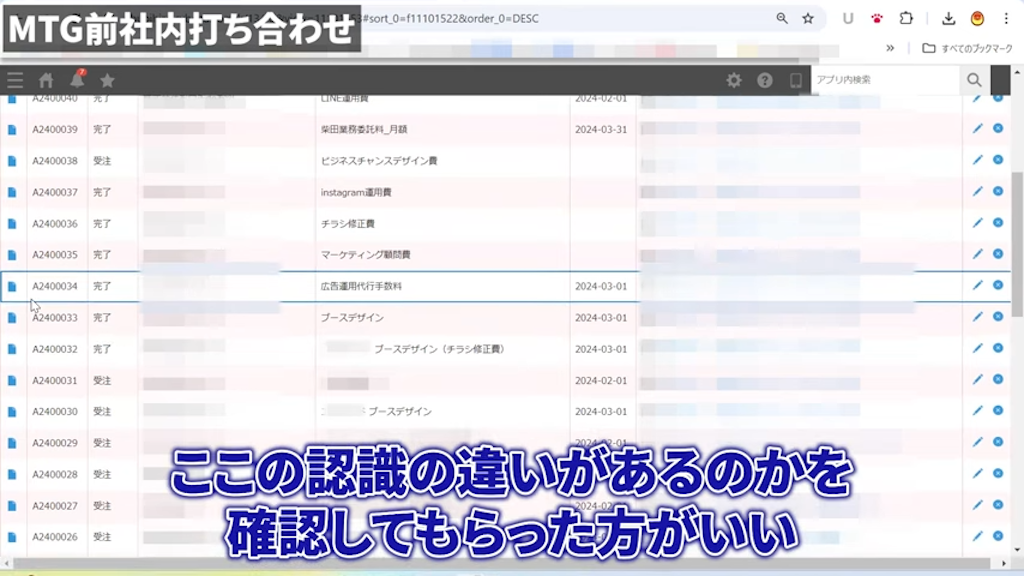The width and height of the screenshot is (1024, 576).
Task: Click the help question mark icon
Action: click(764, 80)
